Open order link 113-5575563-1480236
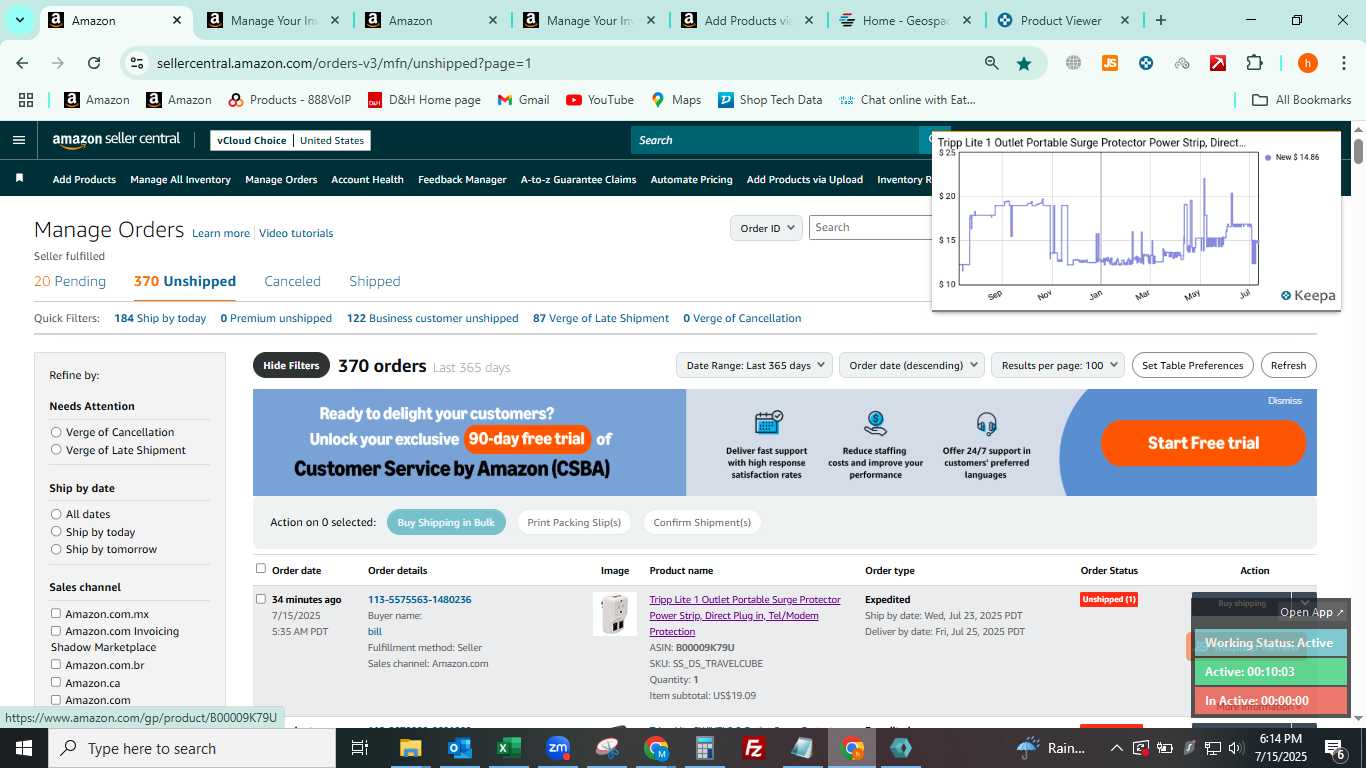The width and height of the screenshot is (1366, 768). [x=419, y=599]
